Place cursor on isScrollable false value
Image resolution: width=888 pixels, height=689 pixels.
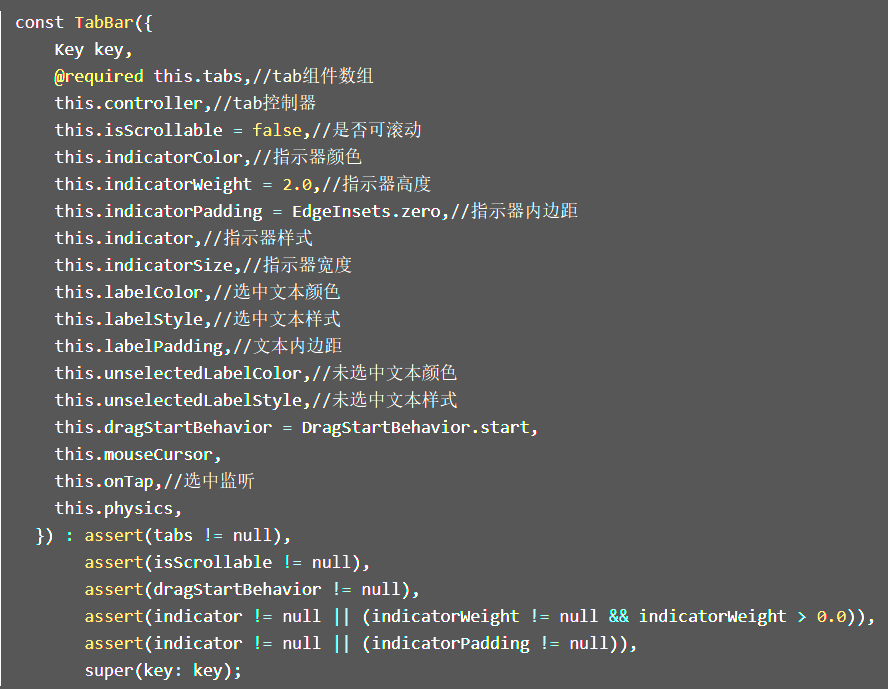(278, 130)
